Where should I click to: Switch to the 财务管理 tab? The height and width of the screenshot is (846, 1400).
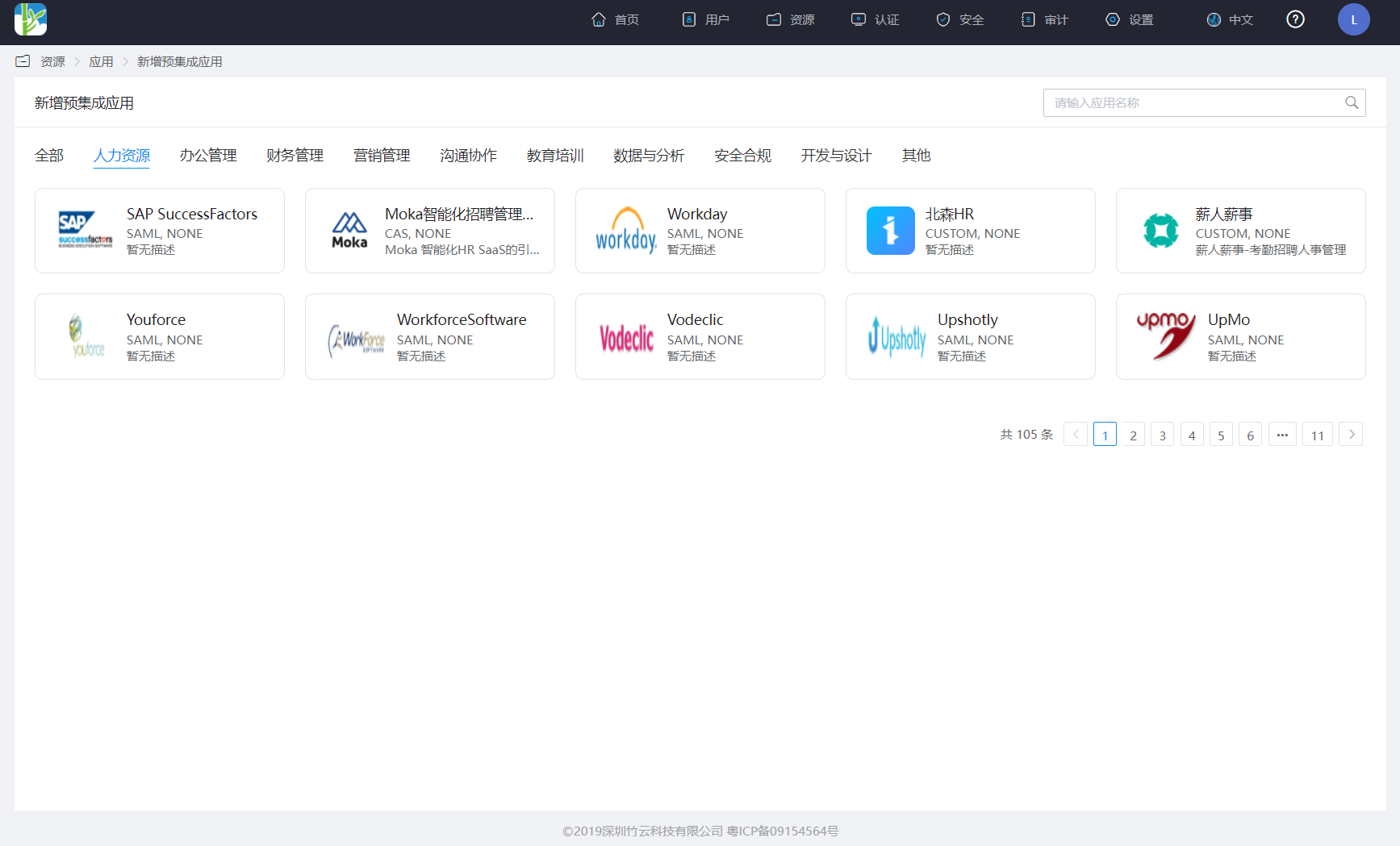[295, 156]
